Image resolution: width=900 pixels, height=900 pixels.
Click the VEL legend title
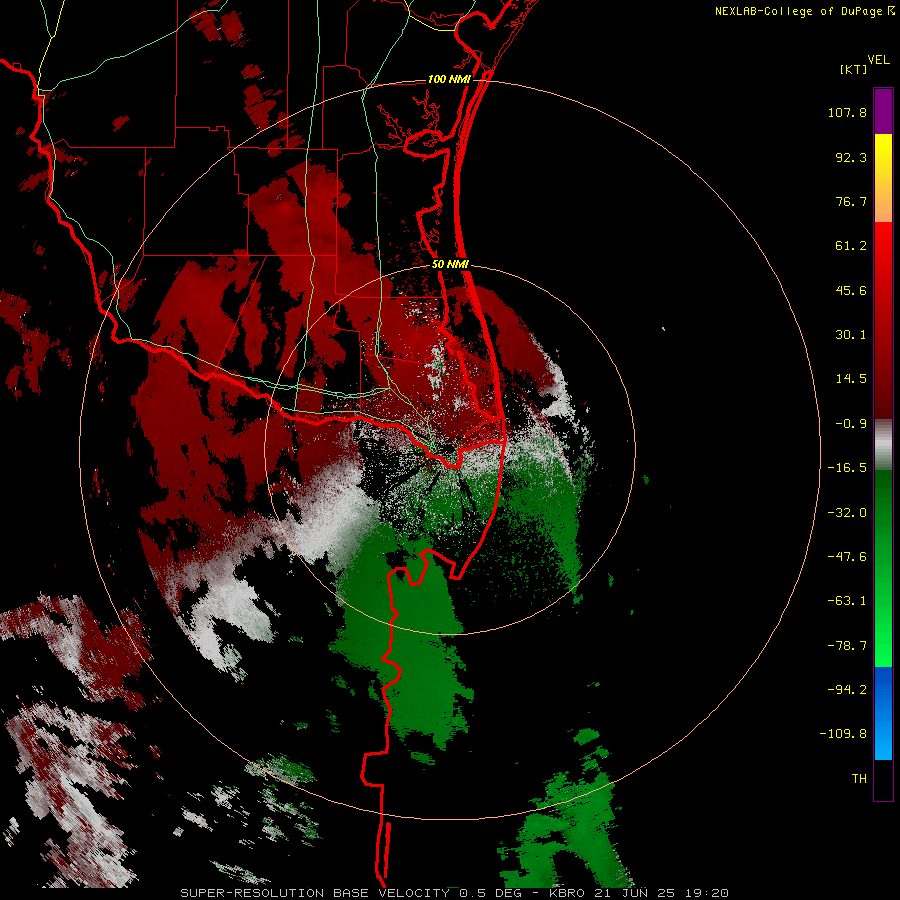[879, 60]
